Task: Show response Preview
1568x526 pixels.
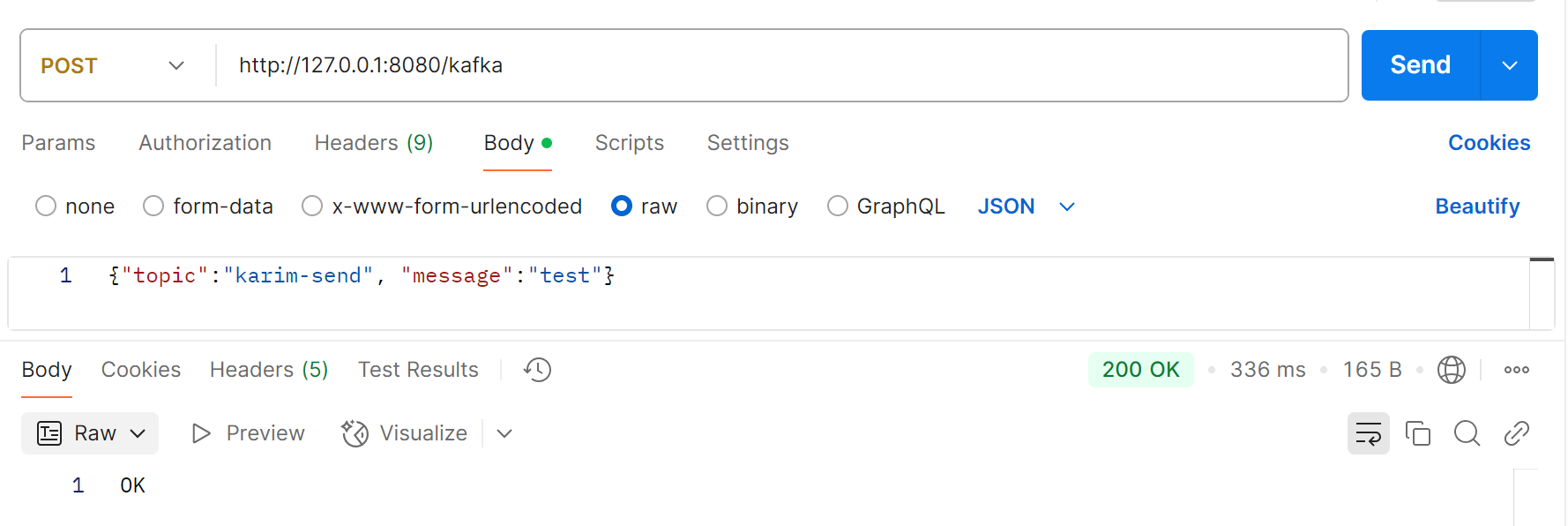Action: tap(249, 433)
